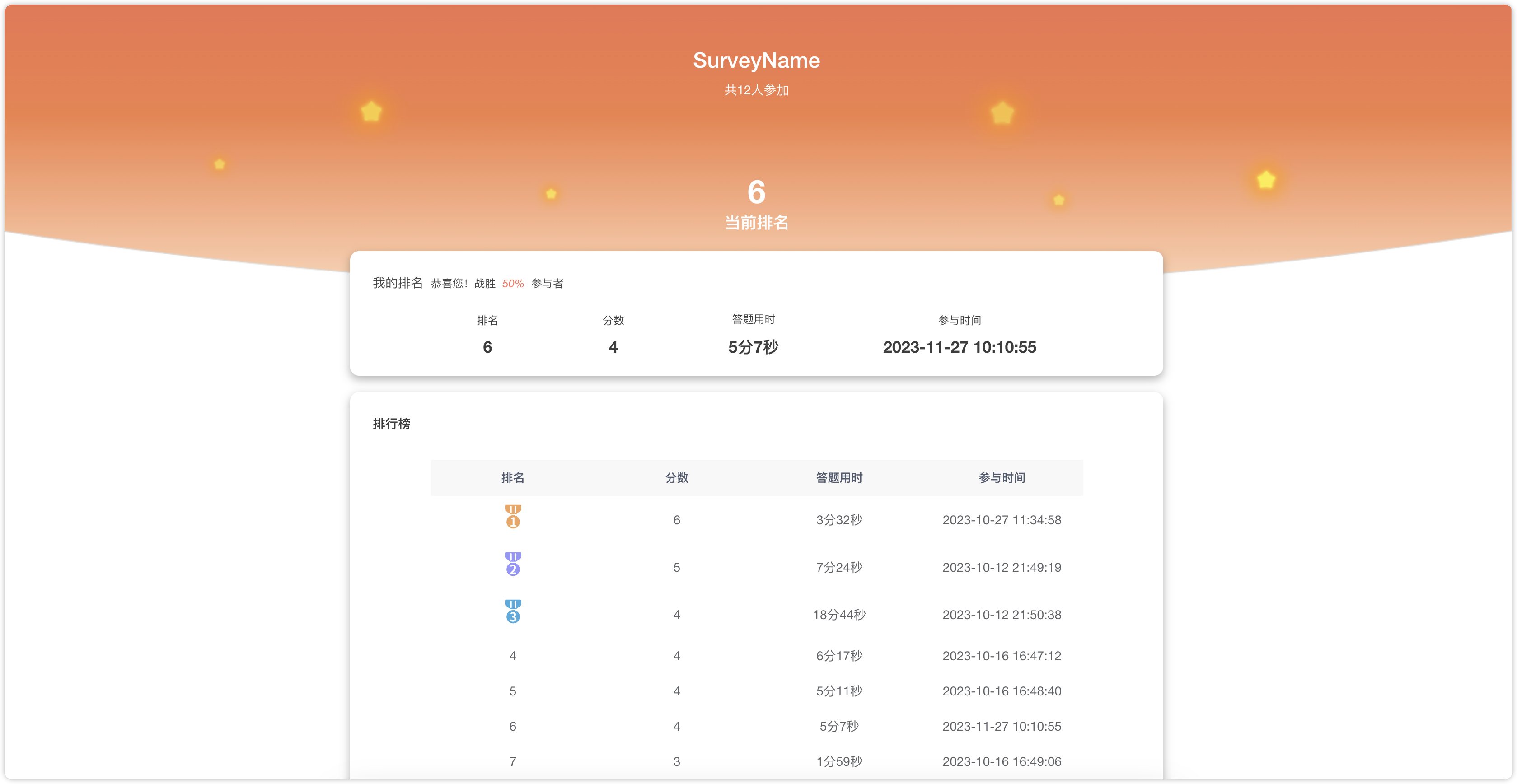Select the 排名 column header in the leaderboard
The width and height of the screenshot is (1517, 784).
pos(512,478)
